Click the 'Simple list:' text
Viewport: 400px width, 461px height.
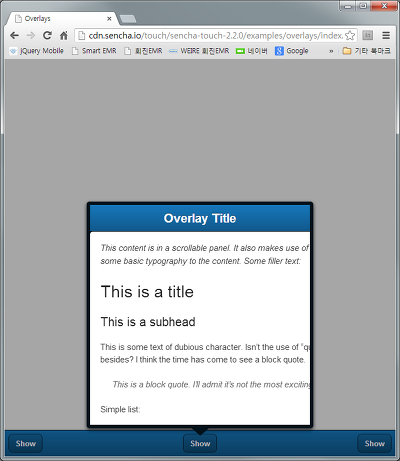click(120, 409)
